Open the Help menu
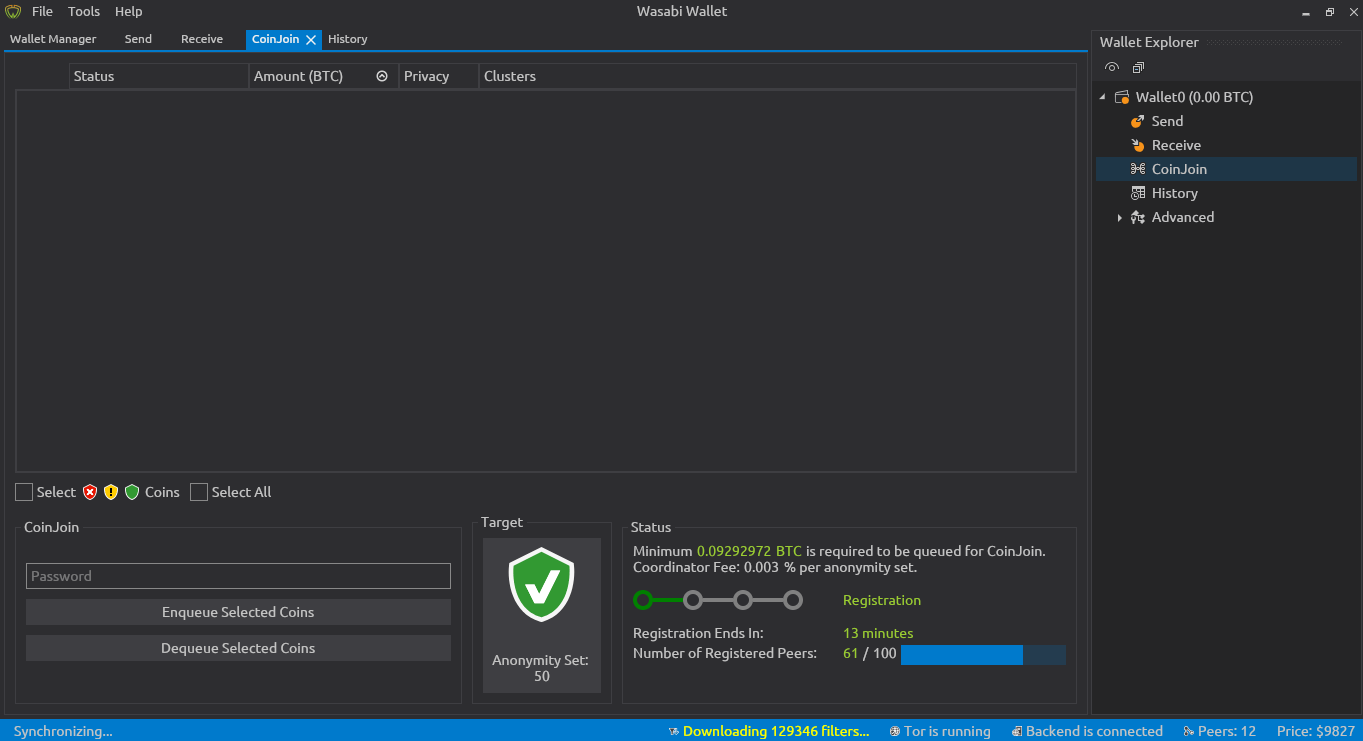Screen dimensions: 1363x741 point(128,12)
